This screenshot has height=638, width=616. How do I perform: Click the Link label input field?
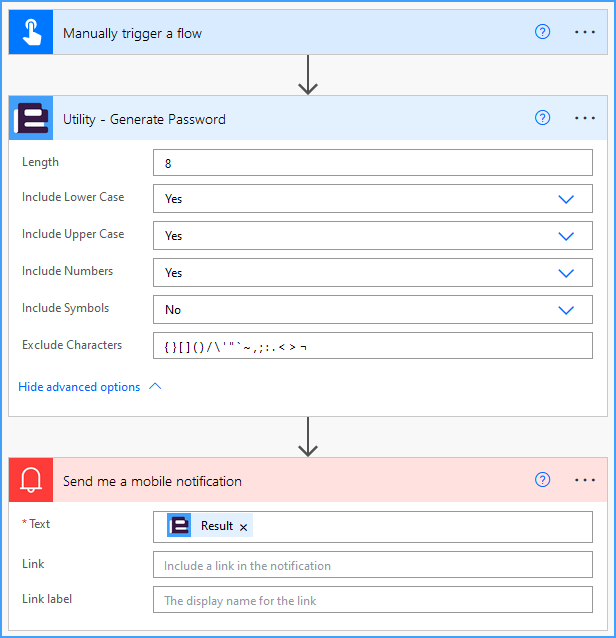point(373,600)
